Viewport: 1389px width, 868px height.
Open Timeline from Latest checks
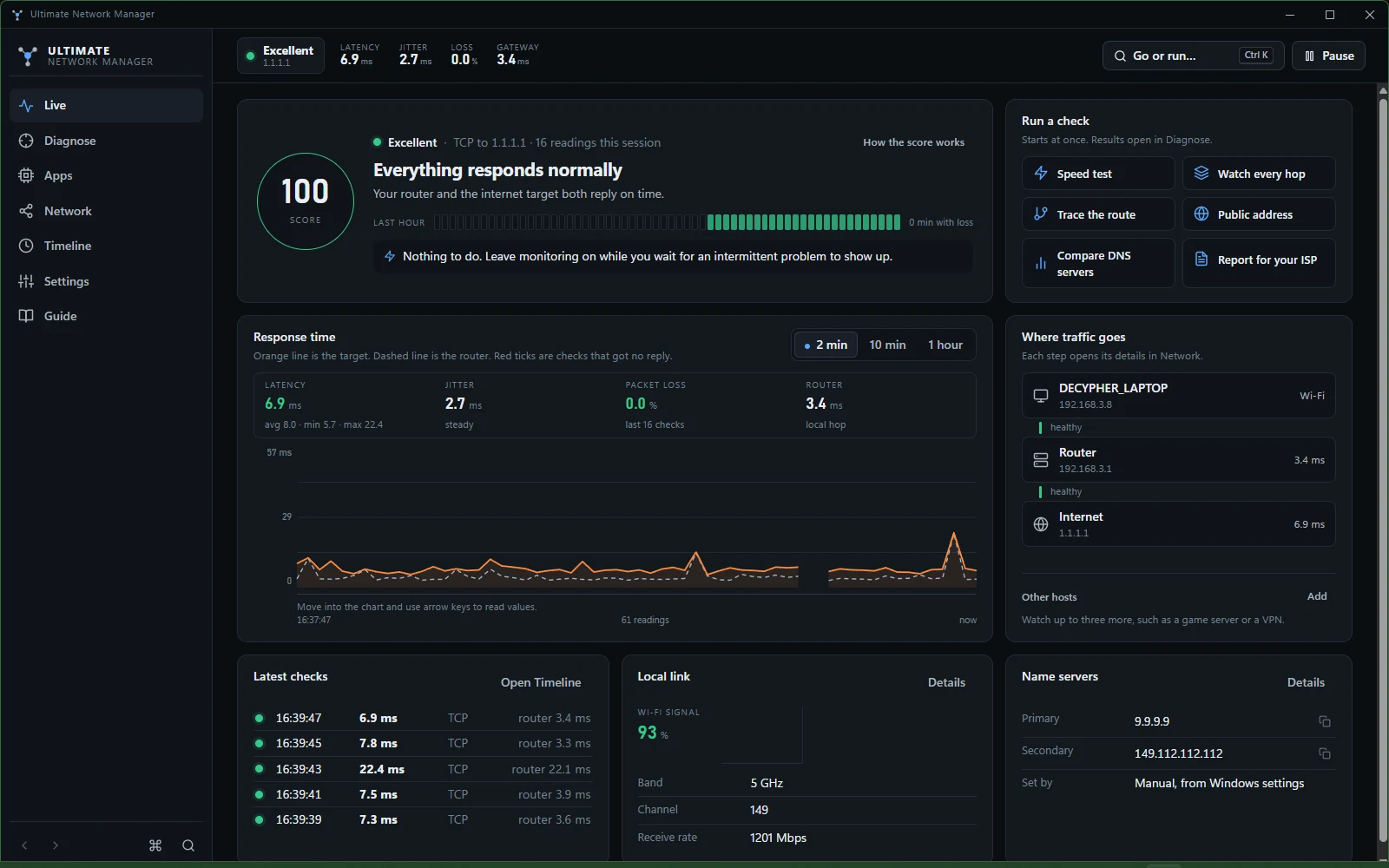click(541, 682)
